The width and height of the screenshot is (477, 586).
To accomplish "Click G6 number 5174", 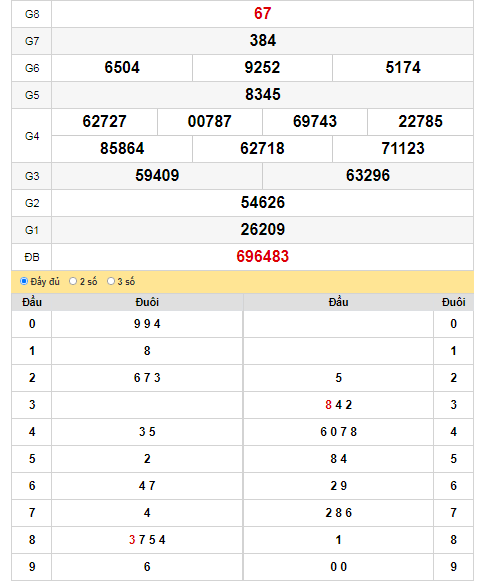I will tap(403, 68).
